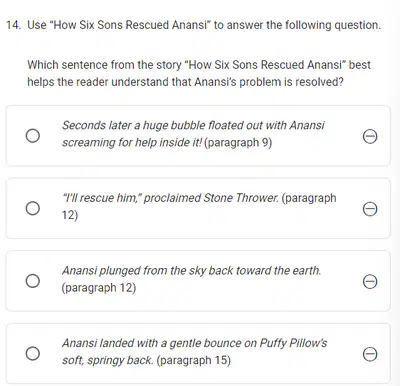400x386 pixels.
Task: Click the question number 14
Action: pos(13,25)
